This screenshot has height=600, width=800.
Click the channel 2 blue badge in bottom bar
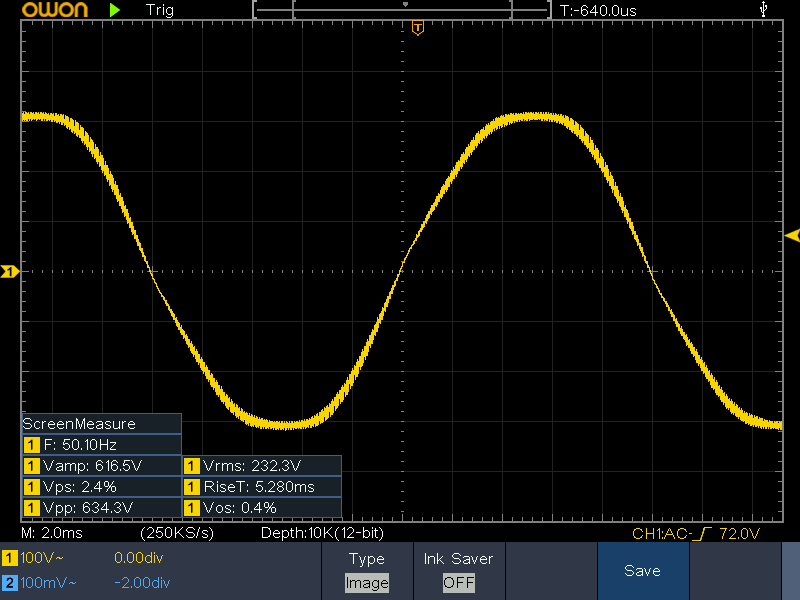[x=9, y=583]
